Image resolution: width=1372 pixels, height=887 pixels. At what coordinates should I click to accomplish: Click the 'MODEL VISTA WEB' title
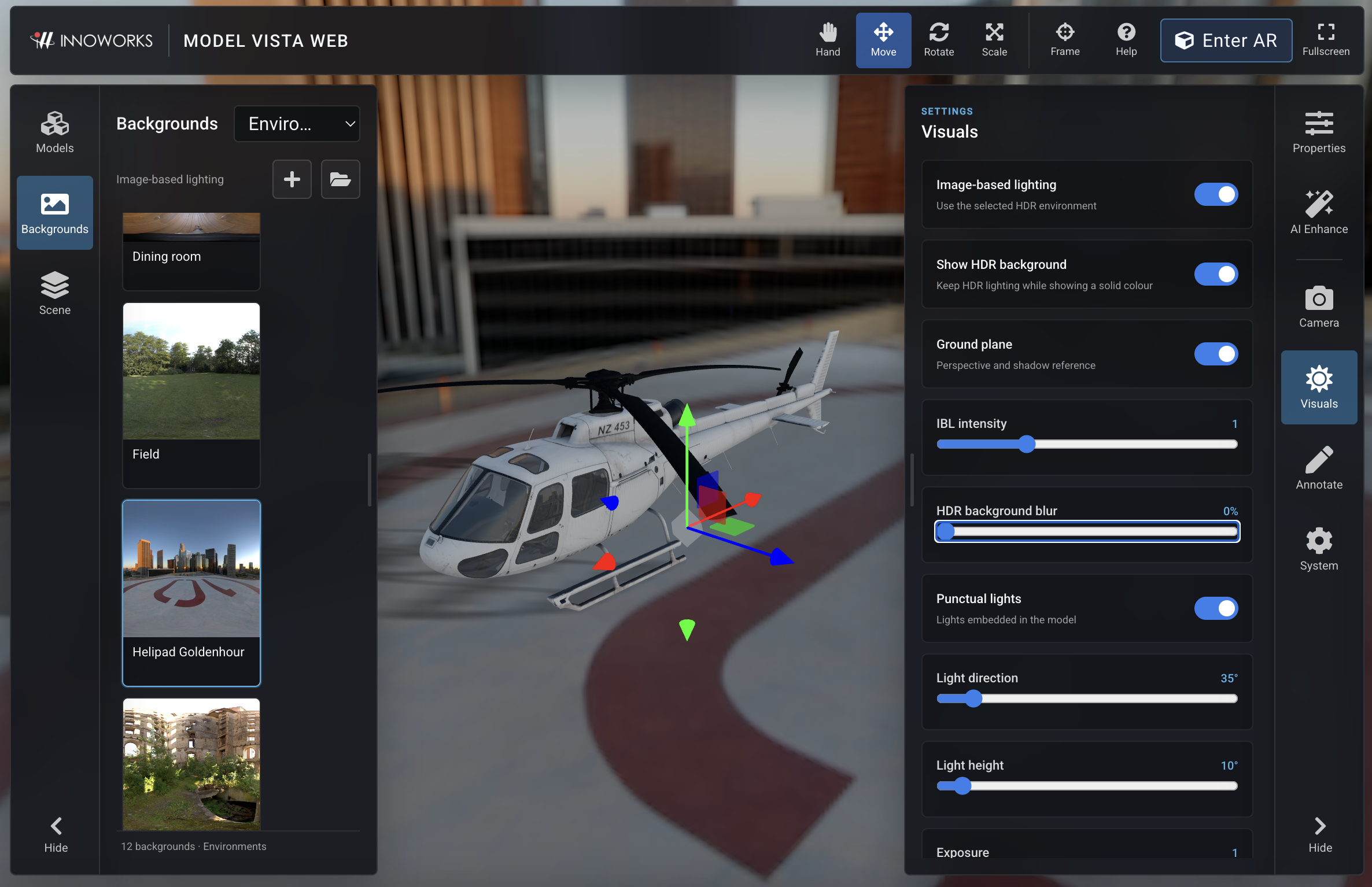[x=266, y=40]
